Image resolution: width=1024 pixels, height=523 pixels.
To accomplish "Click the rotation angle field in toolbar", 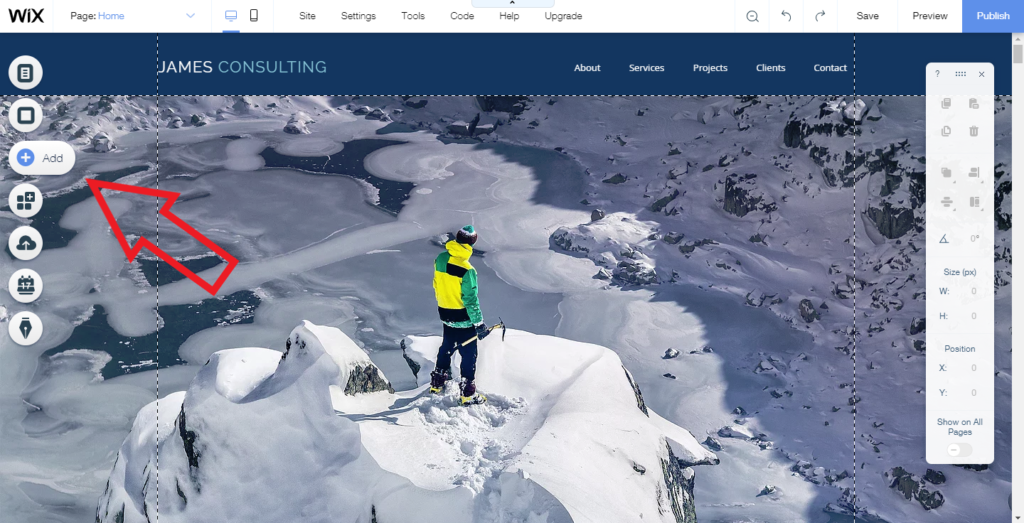I will tap(974, 239).
